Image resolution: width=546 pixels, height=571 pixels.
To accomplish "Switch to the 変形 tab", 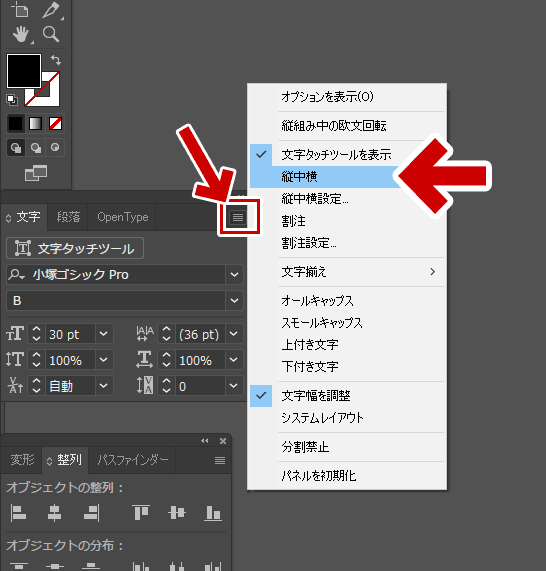I will (x=22, y=460).
